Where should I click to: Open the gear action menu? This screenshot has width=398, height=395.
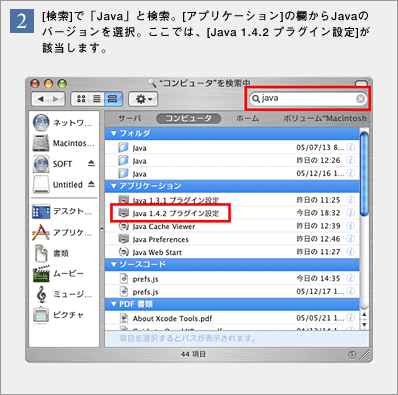click(x=143, y=99)
